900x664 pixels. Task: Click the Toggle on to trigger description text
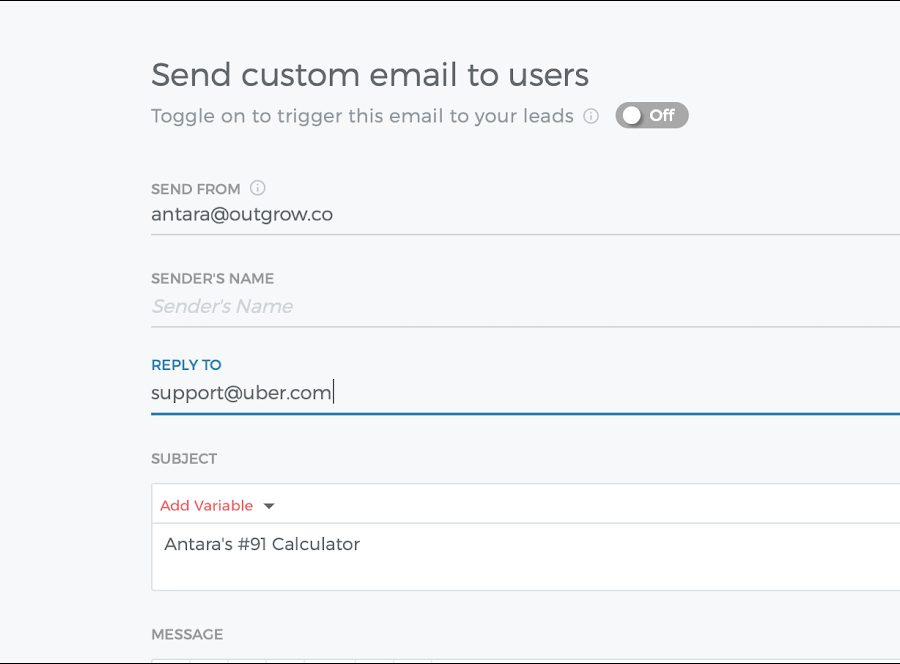point(362,116)
